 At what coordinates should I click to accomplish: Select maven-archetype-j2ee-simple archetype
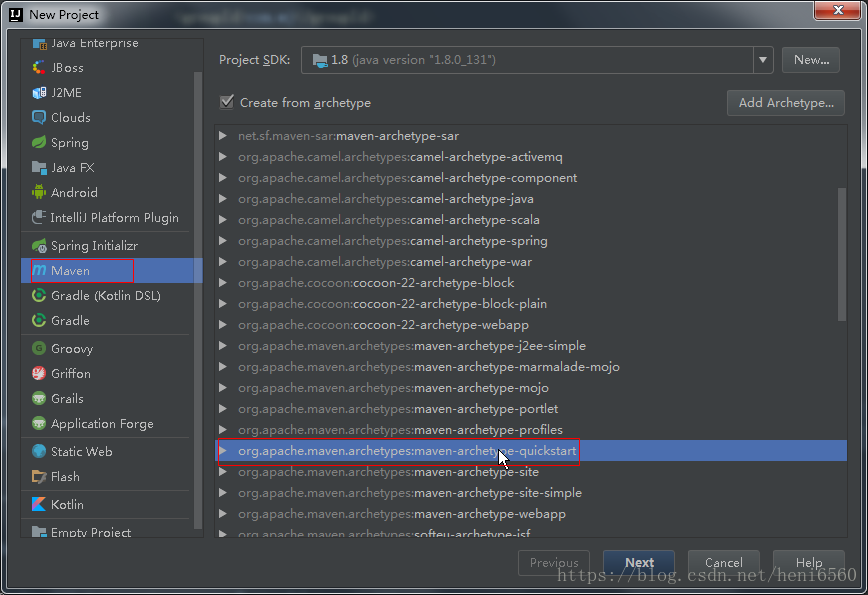(x=531, y=345)
